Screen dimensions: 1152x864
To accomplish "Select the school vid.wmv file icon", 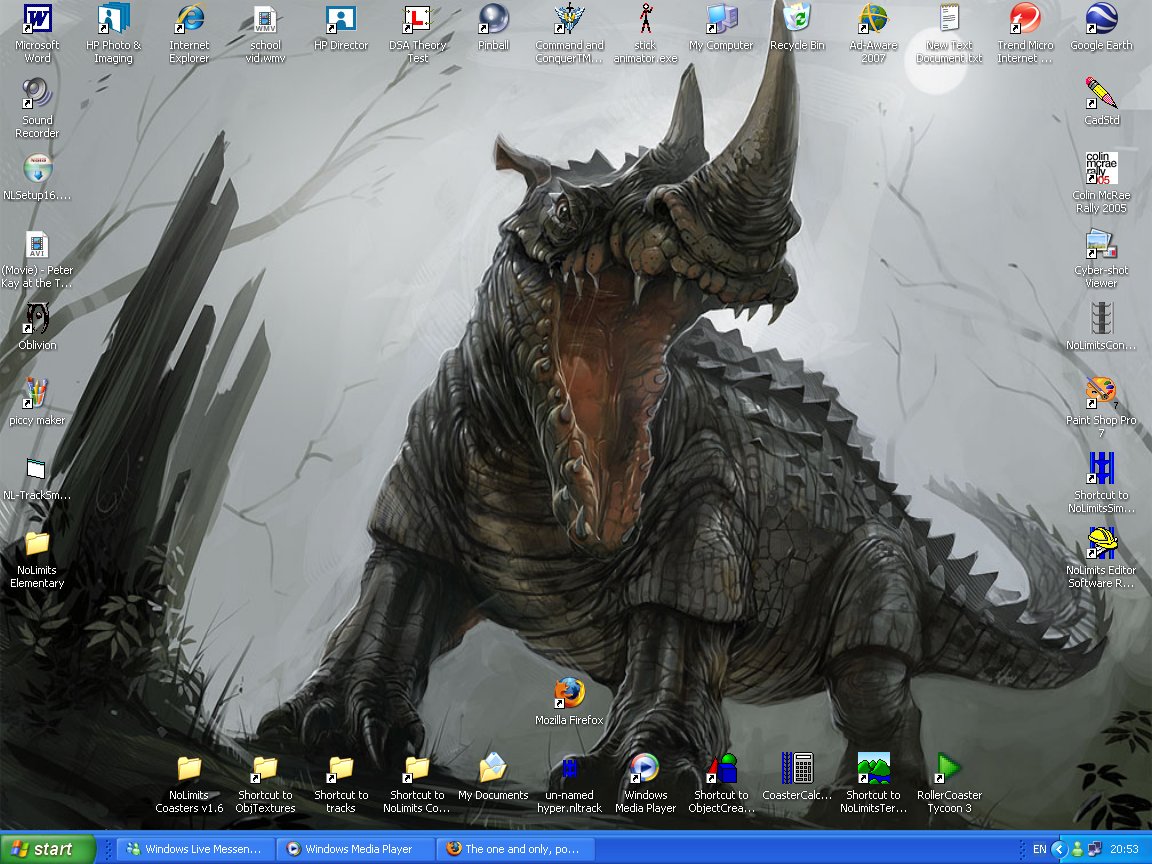I will [x=265, y=20].
